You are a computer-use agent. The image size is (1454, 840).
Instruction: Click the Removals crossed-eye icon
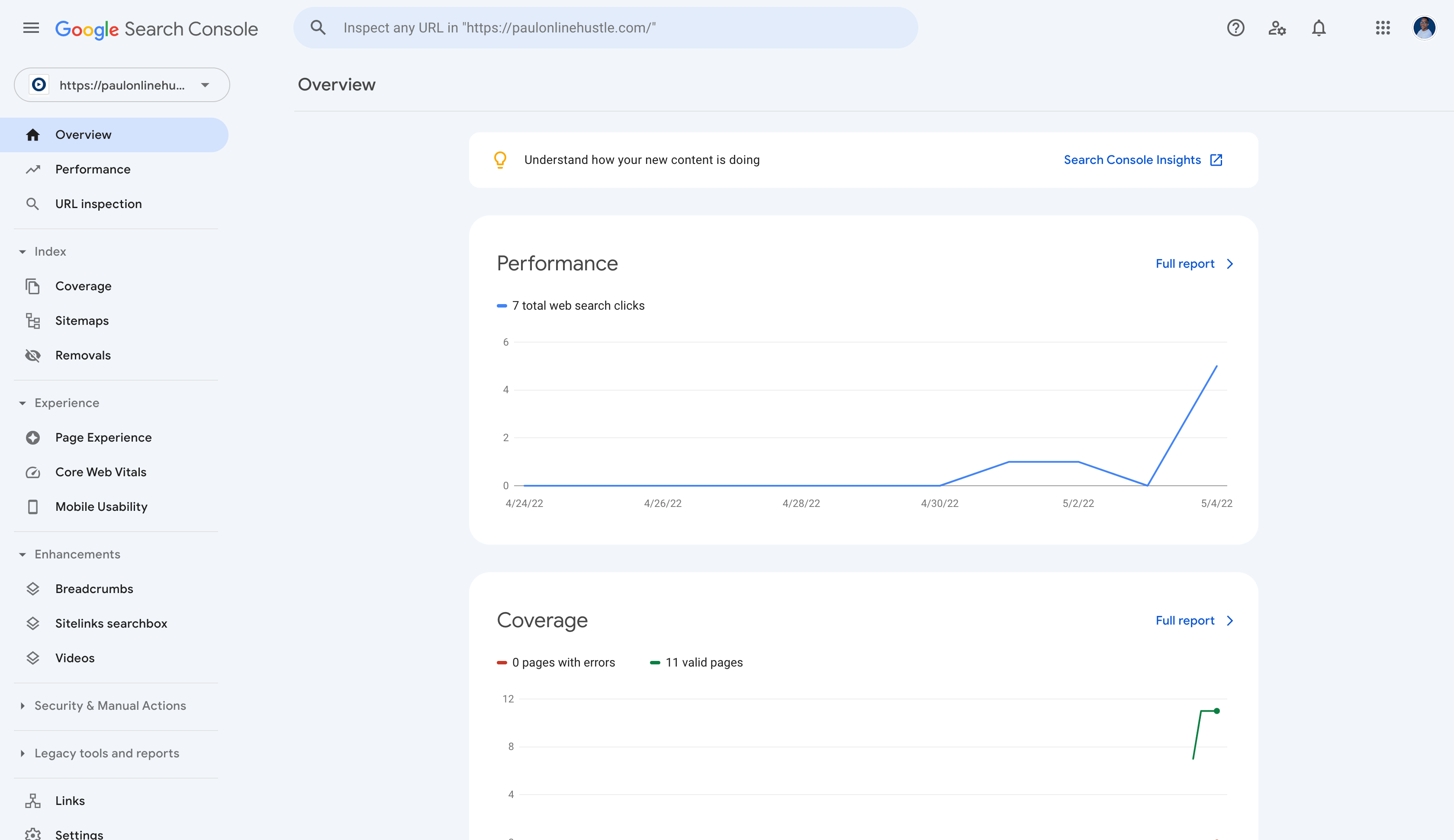(33, 356)
